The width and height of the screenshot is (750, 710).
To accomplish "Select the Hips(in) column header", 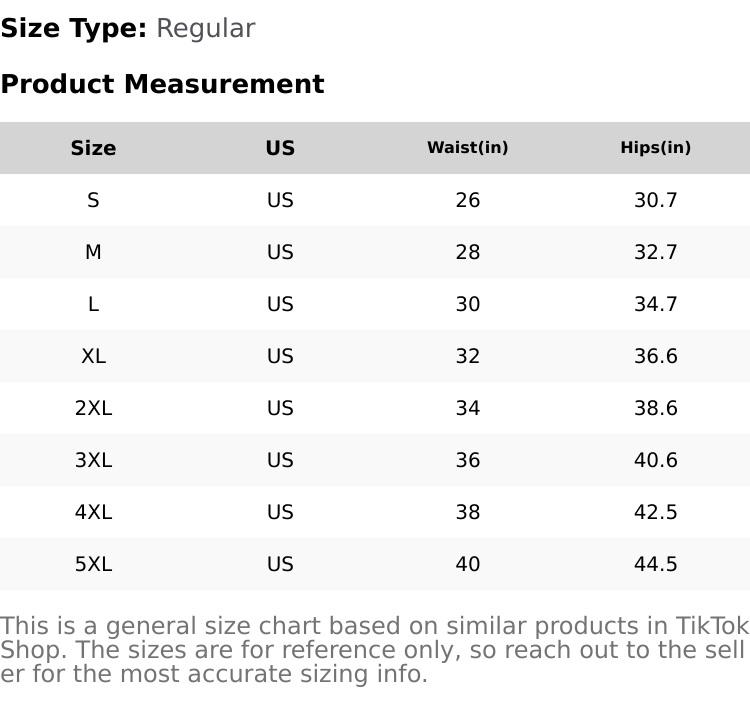I will 655,148.
